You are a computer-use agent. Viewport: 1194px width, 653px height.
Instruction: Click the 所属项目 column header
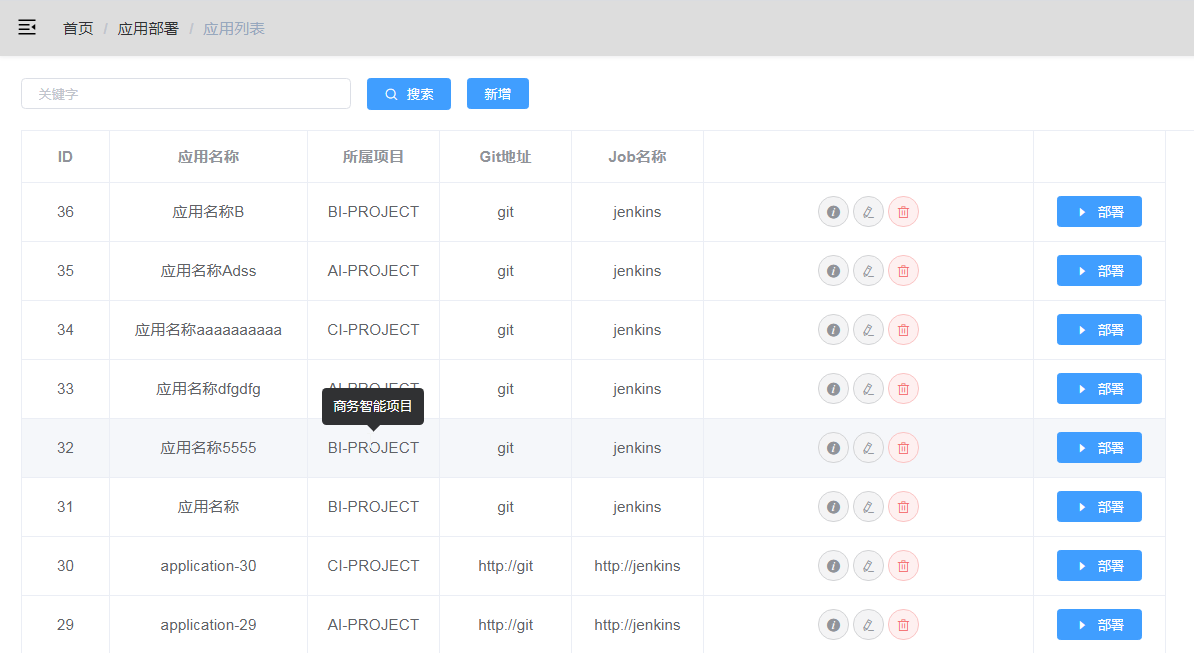pyautogui.click(x=373, y=157)
